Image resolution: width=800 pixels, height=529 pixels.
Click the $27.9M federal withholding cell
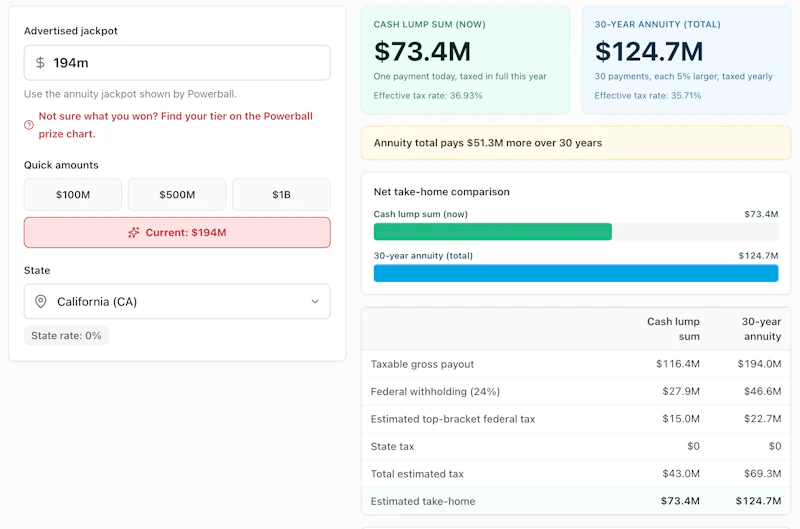point(681,391)
